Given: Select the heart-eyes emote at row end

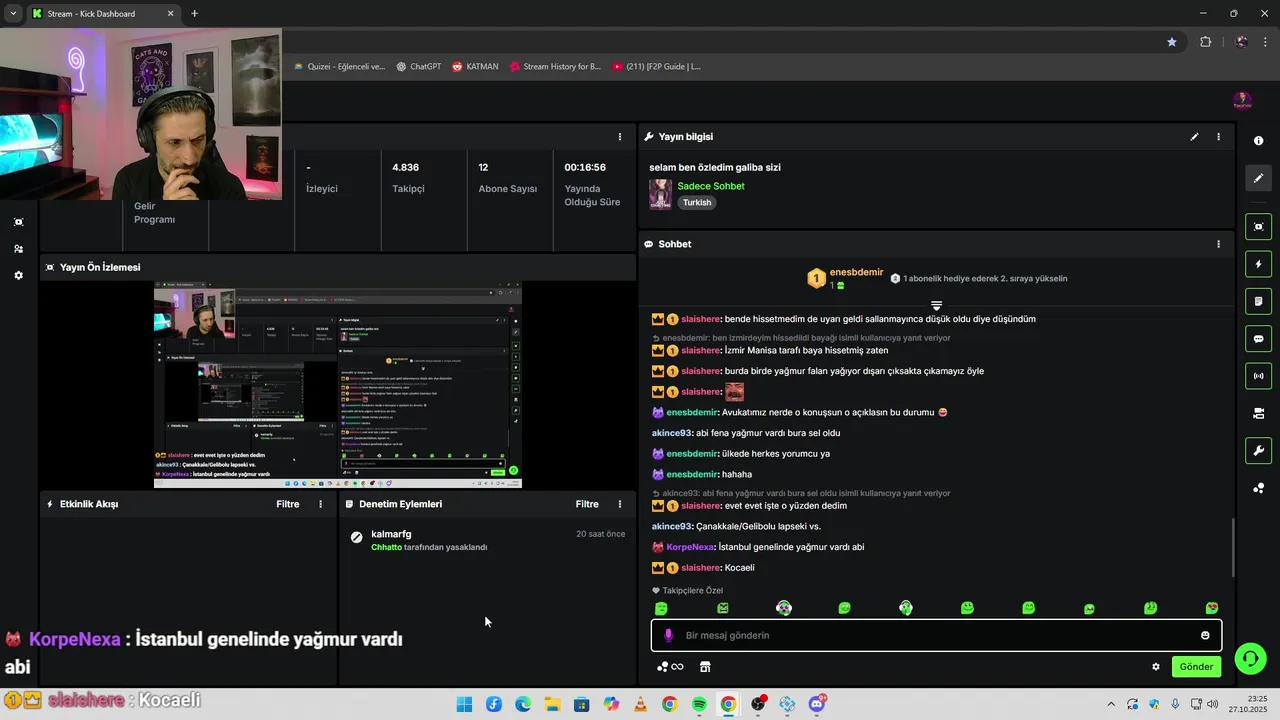Looking at the screenshot, I should coord(1212,608).
